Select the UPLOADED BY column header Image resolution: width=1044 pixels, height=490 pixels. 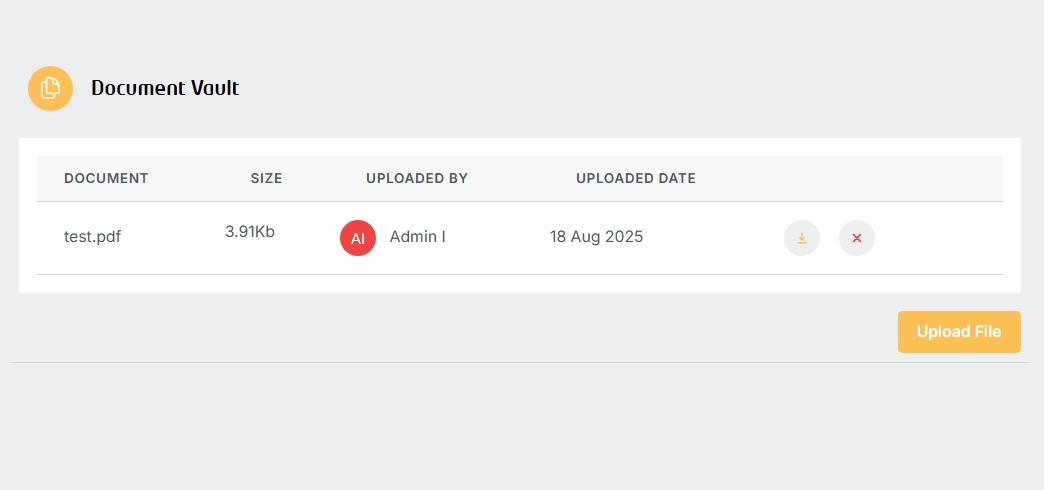[417, 178]
